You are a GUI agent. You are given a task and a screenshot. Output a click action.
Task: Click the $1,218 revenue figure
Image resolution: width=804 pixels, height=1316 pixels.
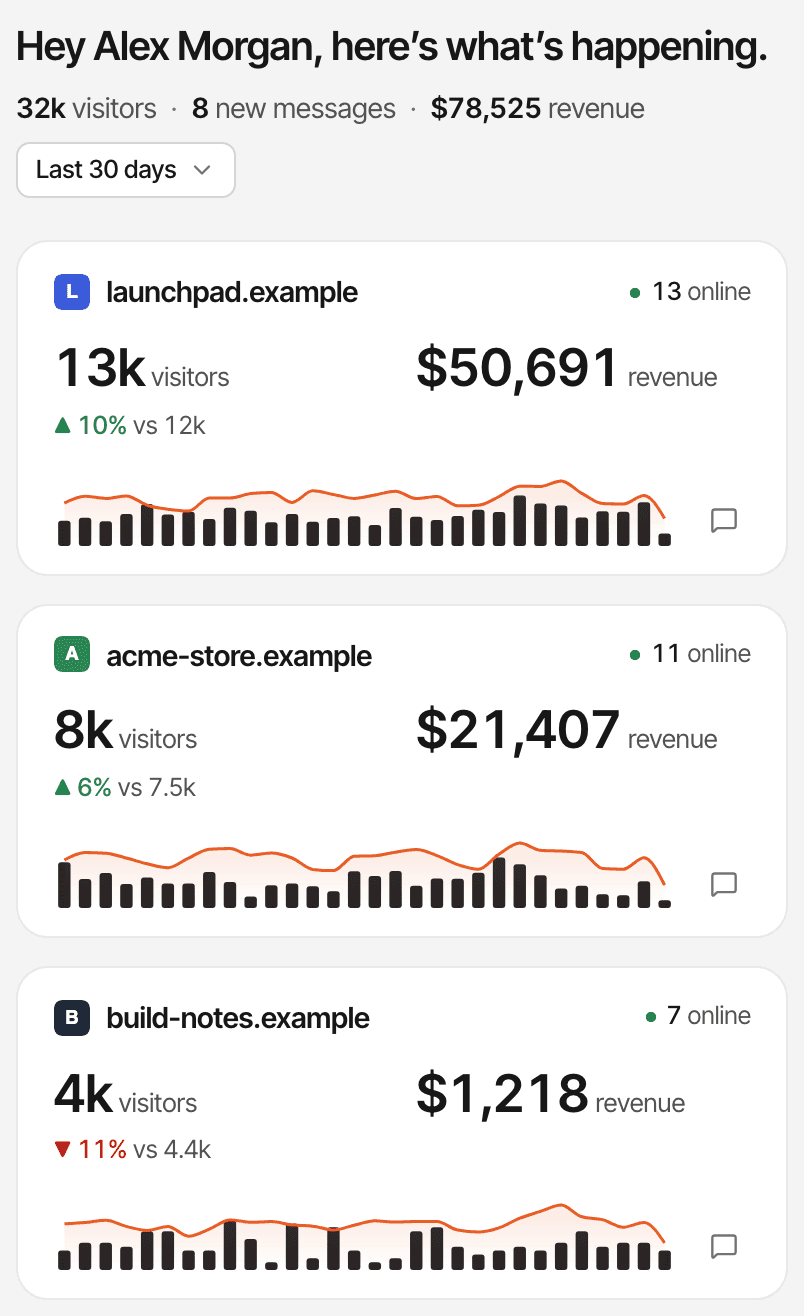(551, 1093)
